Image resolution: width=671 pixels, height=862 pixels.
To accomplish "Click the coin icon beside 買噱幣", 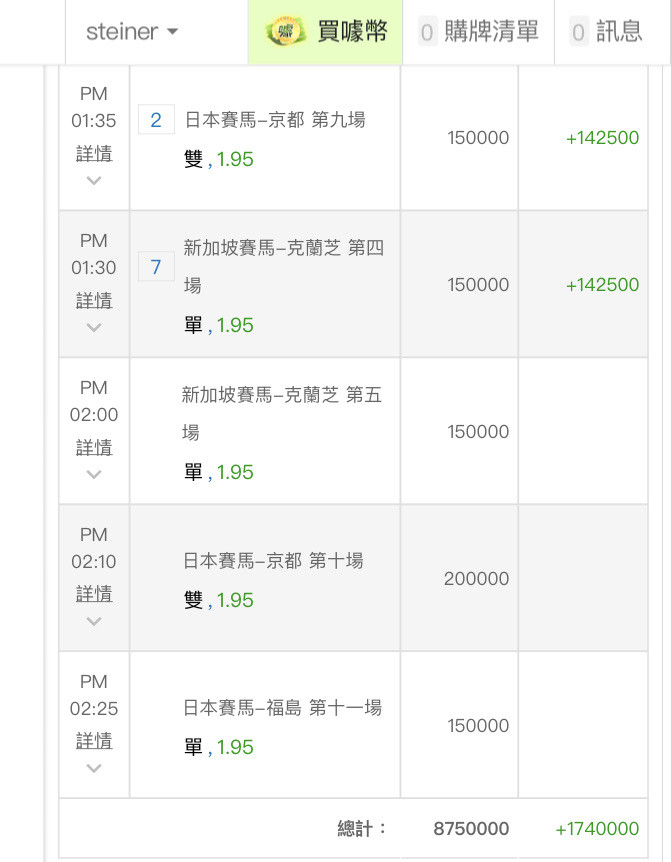I will pyautogui.click(x=285, y=31).
